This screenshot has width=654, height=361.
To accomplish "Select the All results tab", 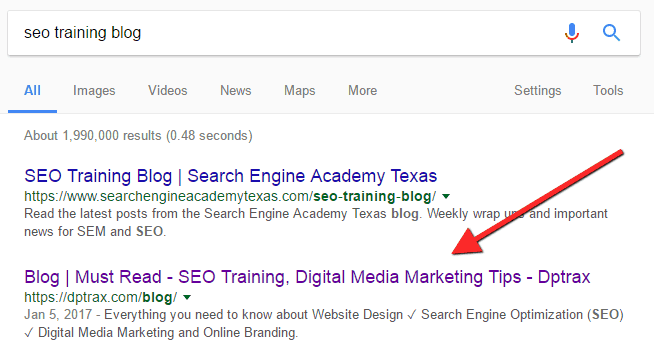I will [32, 90].
